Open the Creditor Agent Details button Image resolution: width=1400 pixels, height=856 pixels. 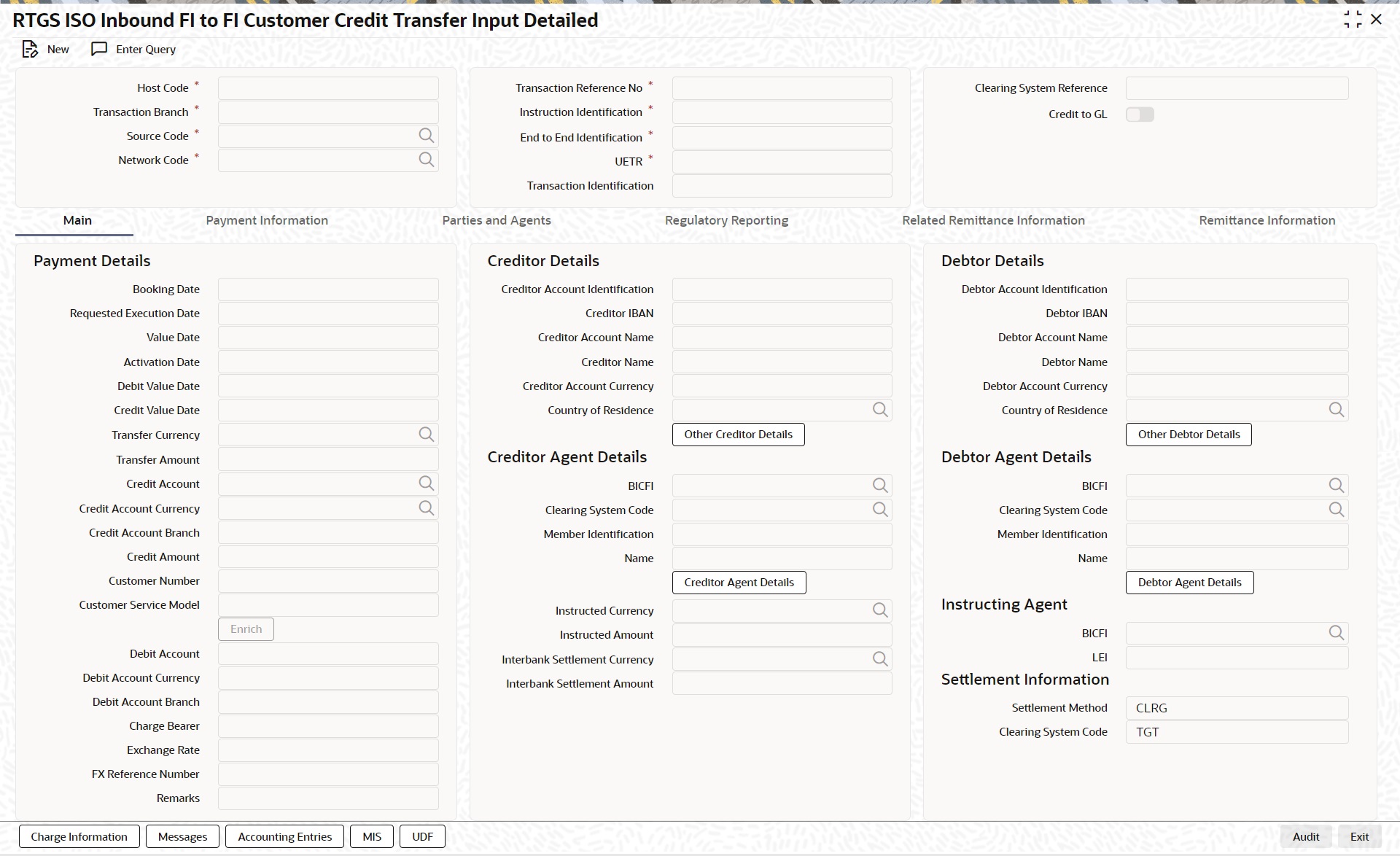point(739,583)
